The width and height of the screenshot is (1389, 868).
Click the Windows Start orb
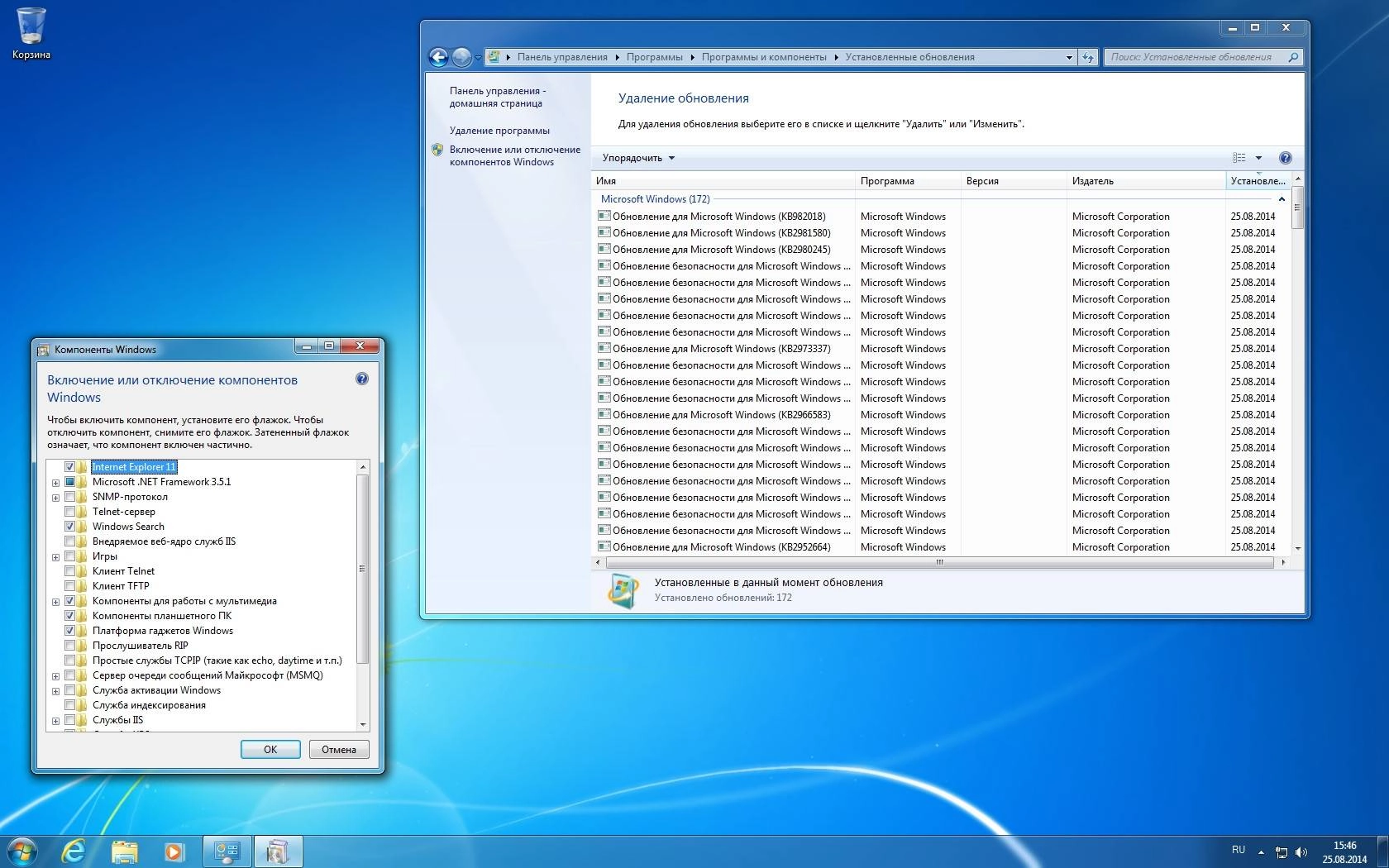[21, 851]
